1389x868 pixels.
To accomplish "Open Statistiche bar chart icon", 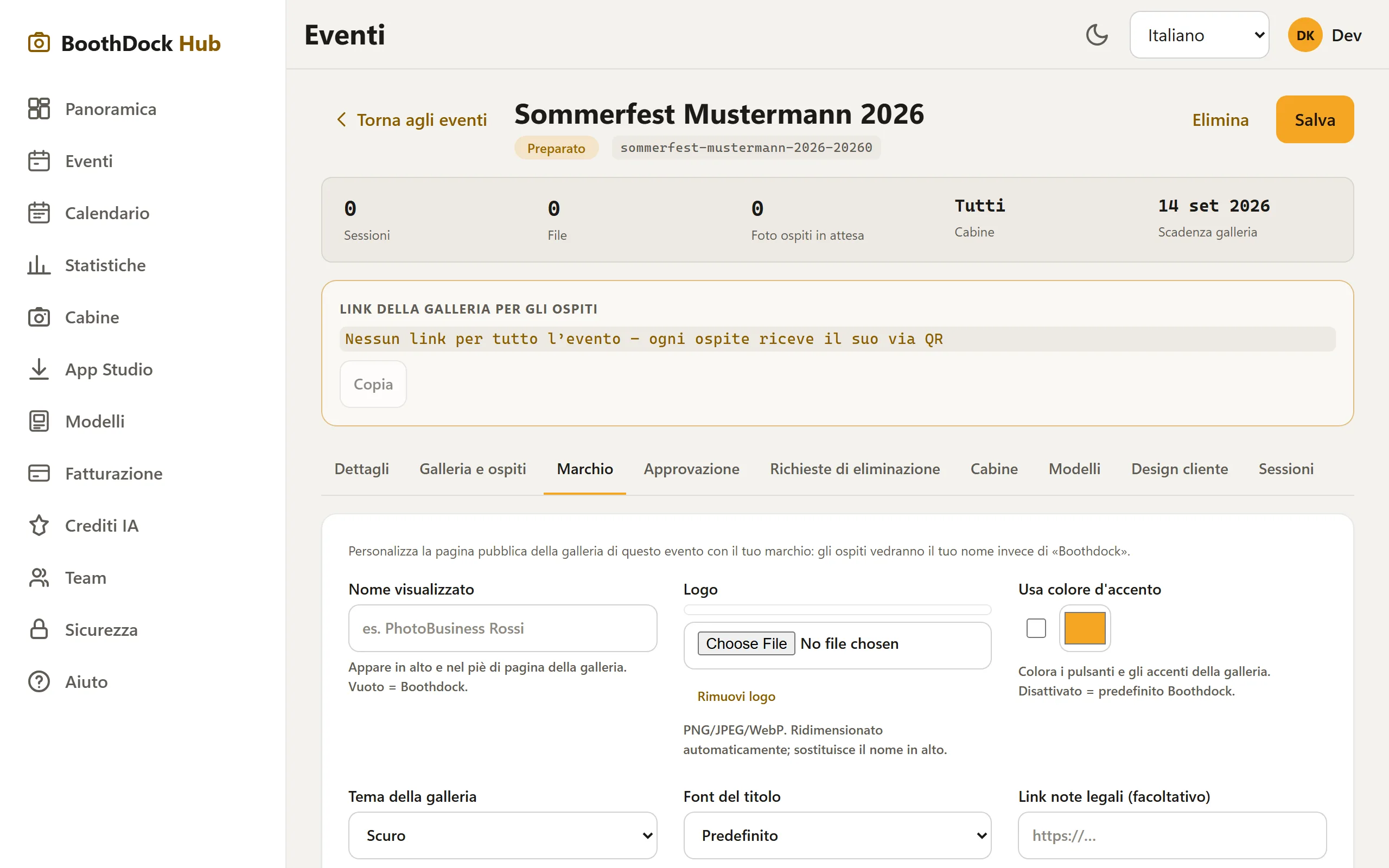I will point(39,265).
